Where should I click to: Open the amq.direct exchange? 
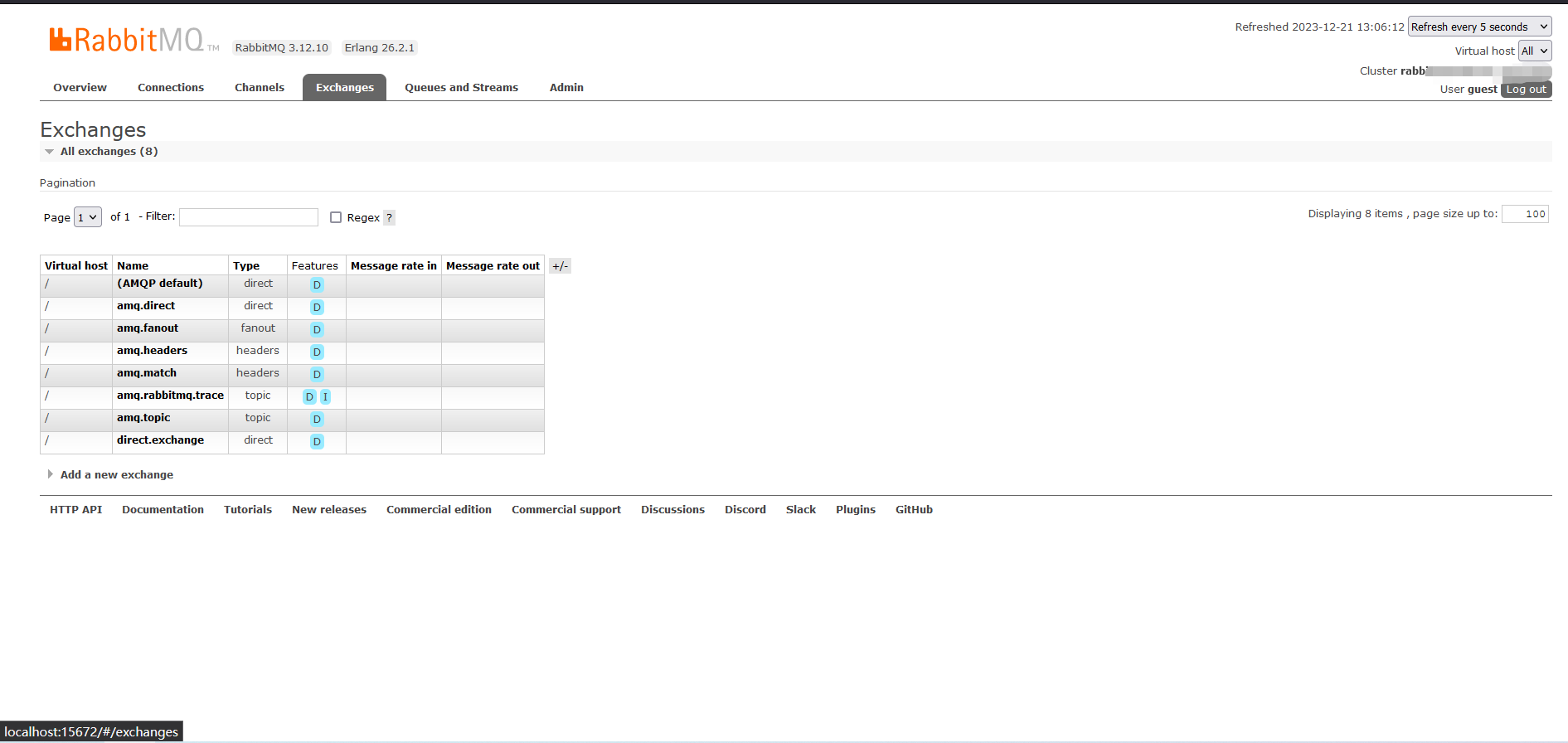(x=146, y=306)
